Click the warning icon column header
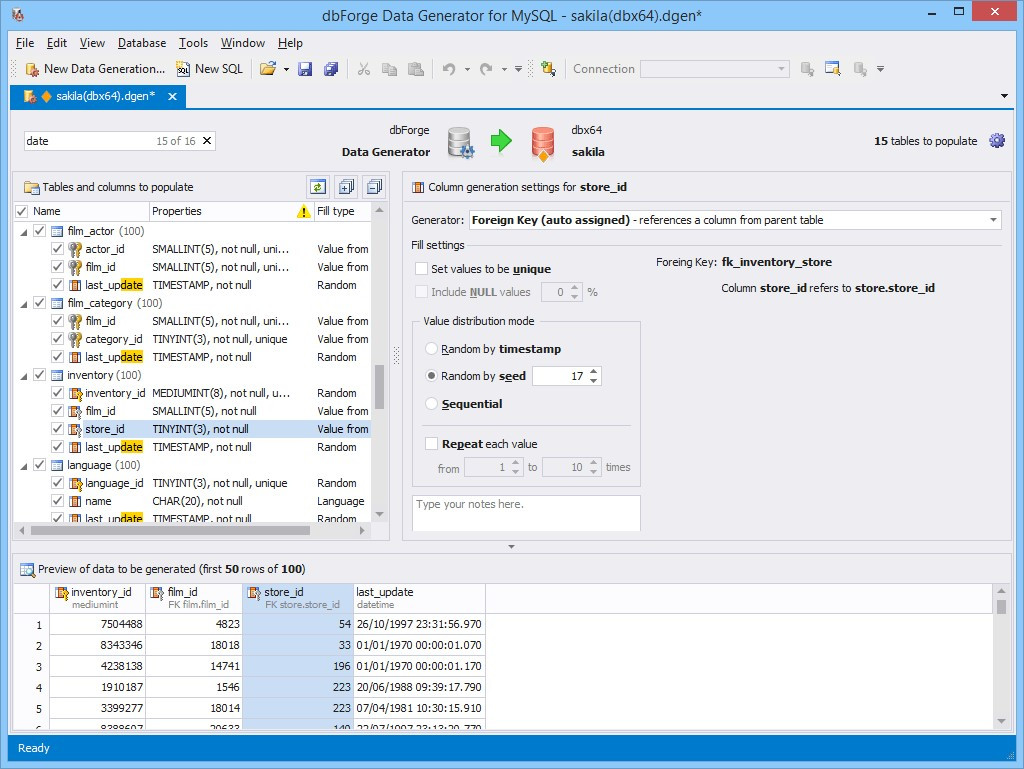This screenshot has width=1024, height=769. (x=304, y=211)
